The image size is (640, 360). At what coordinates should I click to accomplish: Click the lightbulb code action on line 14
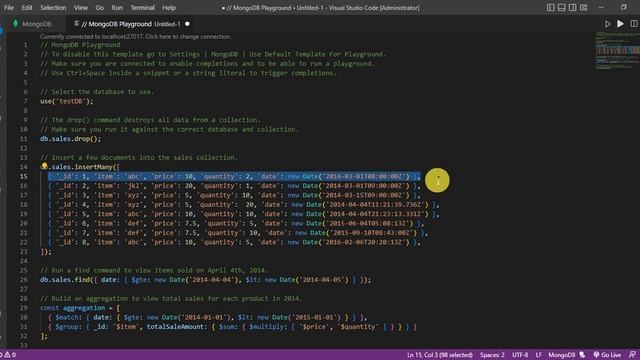click(x=44, y=166)
